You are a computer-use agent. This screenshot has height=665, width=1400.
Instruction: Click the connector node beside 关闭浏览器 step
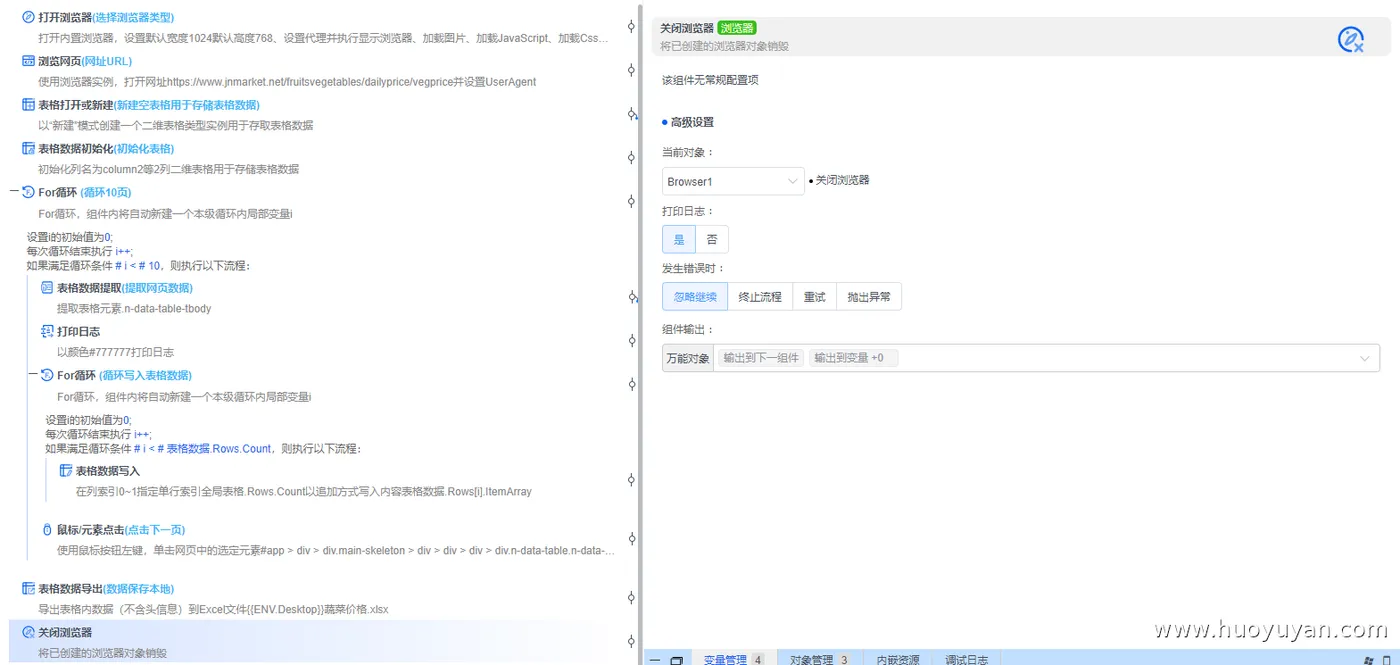pos(631,641)
